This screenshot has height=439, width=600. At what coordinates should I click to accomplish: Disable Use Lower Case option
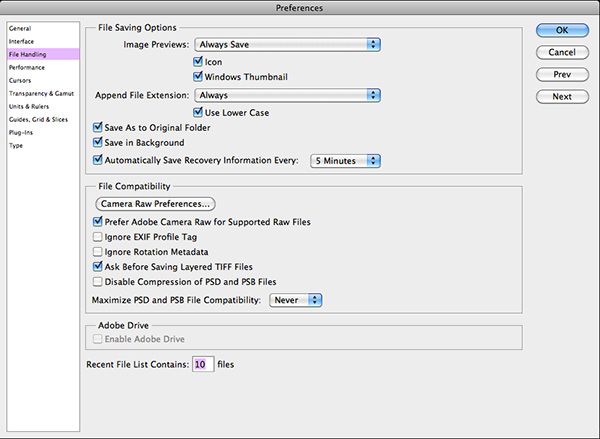point(198,112)
